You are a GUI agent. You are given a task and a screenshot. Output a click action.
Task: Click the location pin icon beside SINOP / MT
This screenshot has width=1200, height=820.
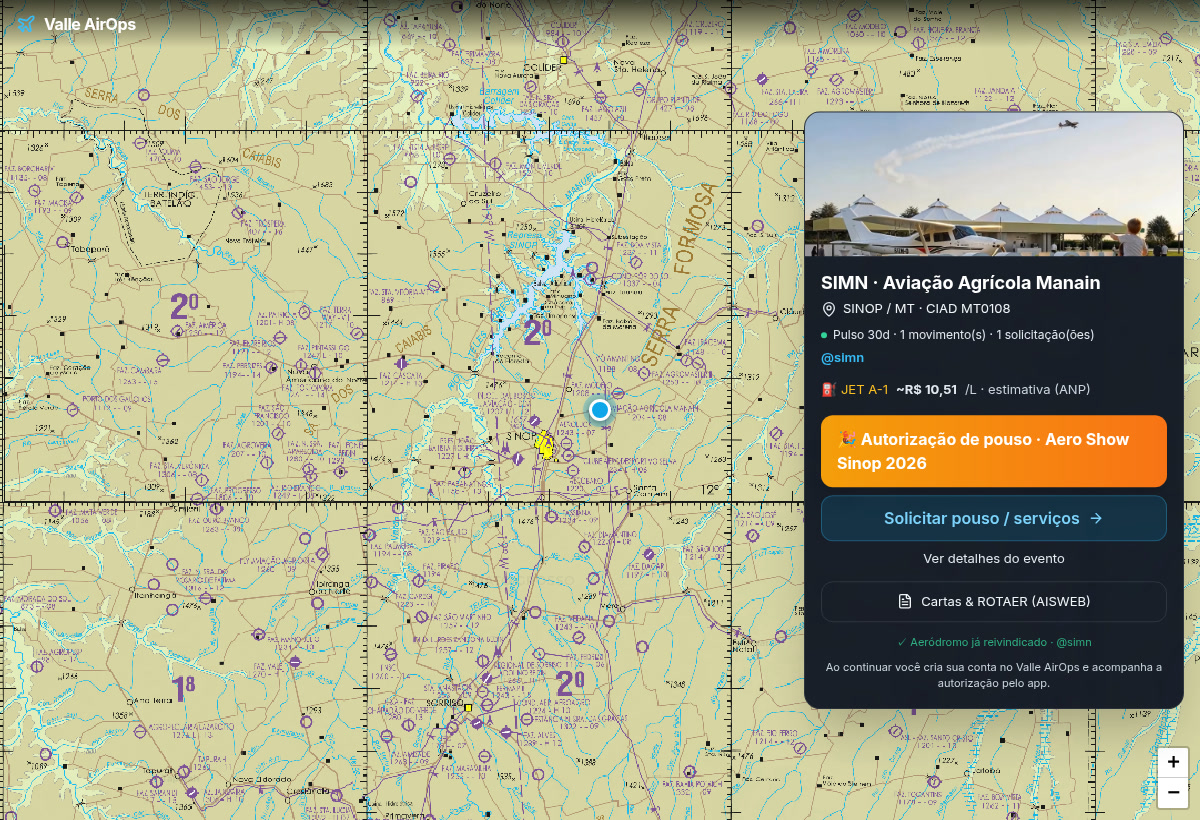click(828, 309)
